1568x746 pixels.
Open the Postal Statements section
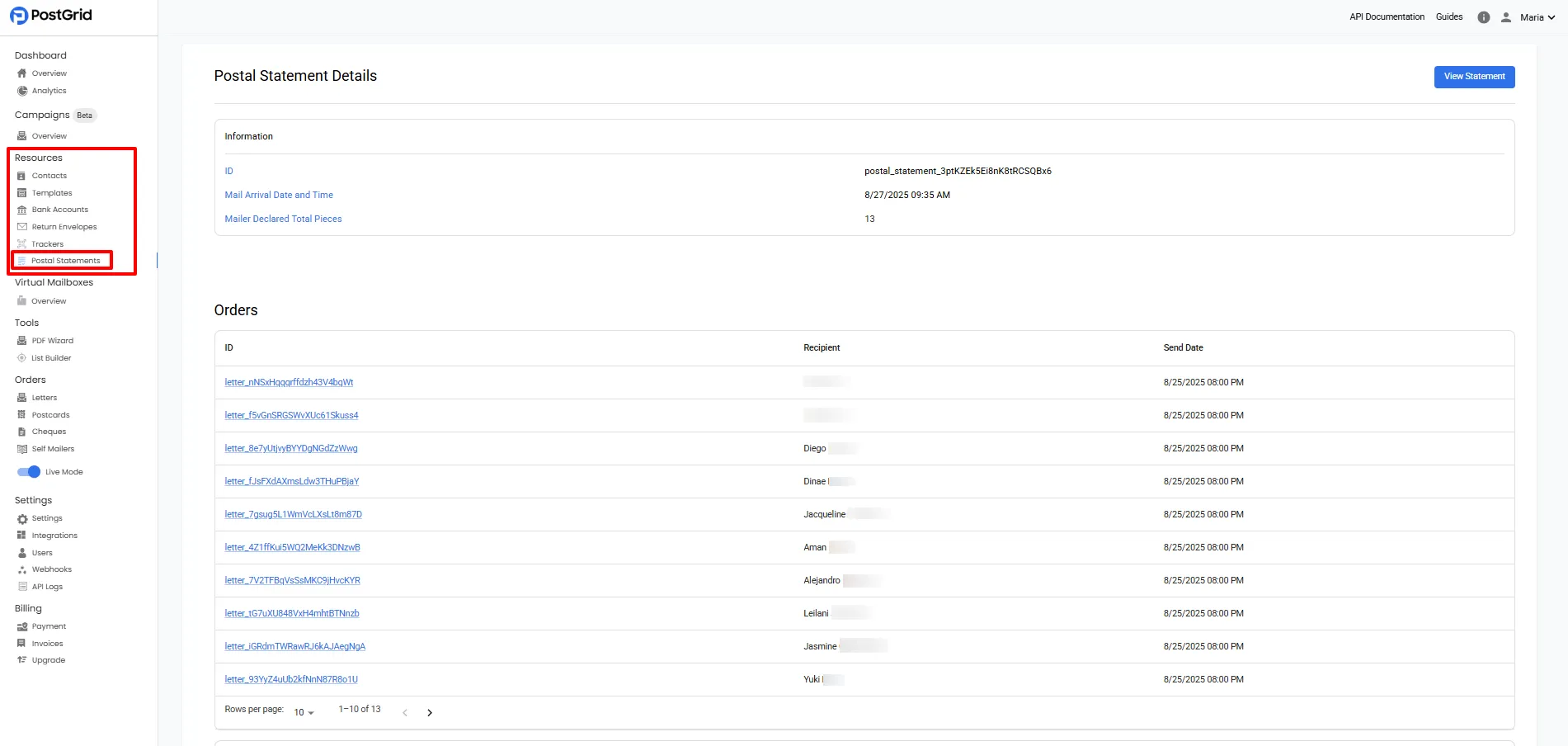pos(66,260)
